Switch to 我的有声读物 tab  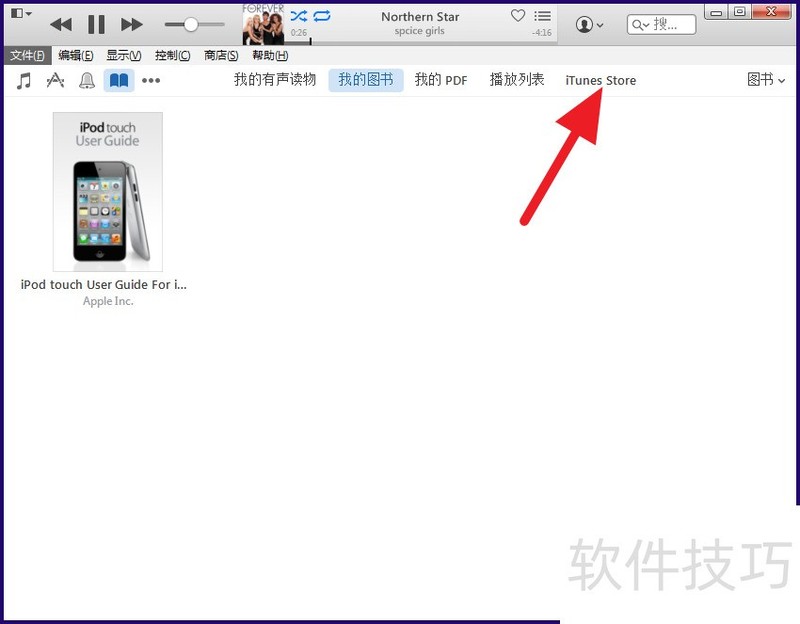click(275, 80)
